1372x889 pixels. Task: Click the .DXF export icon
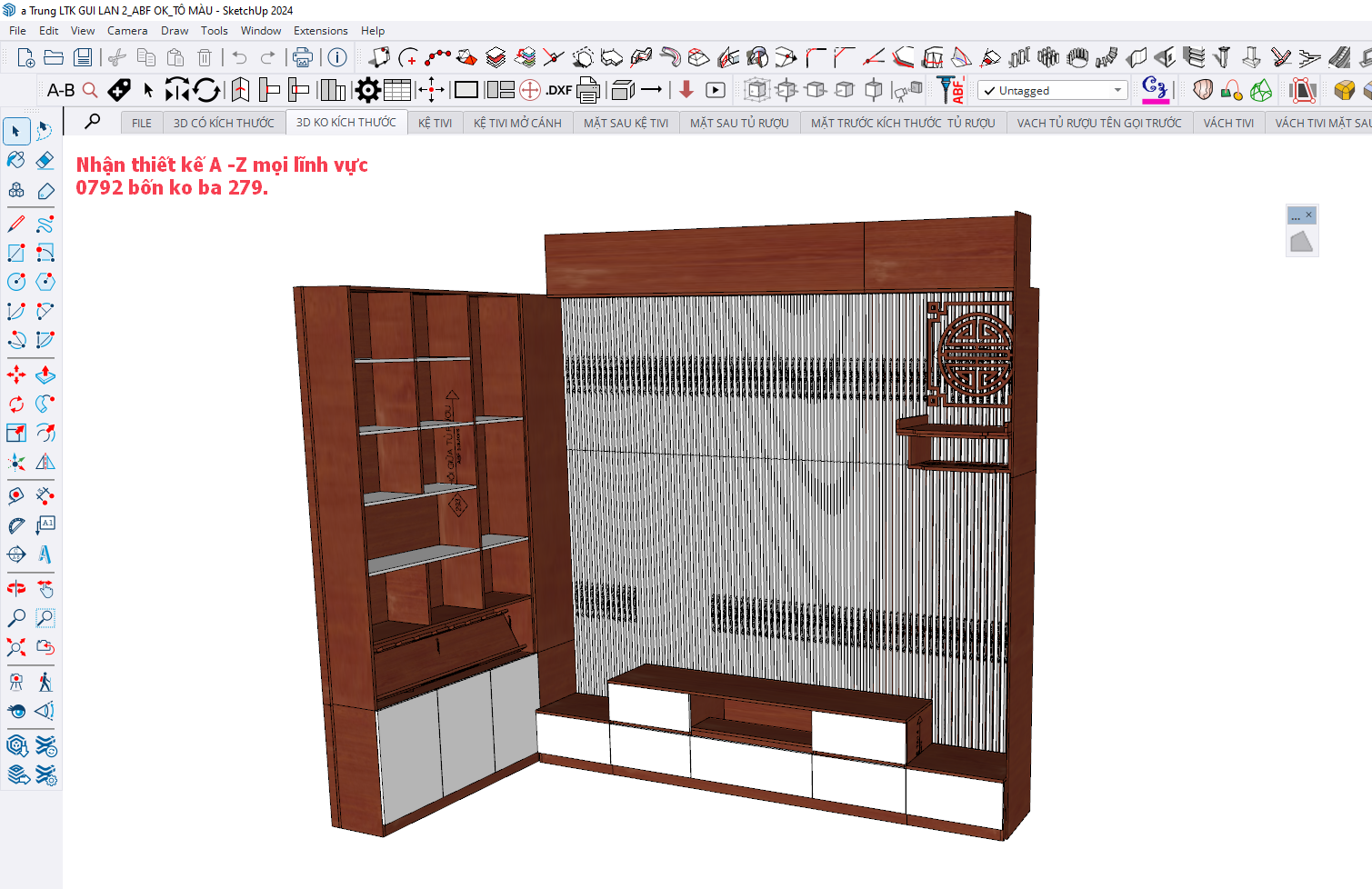558,90
